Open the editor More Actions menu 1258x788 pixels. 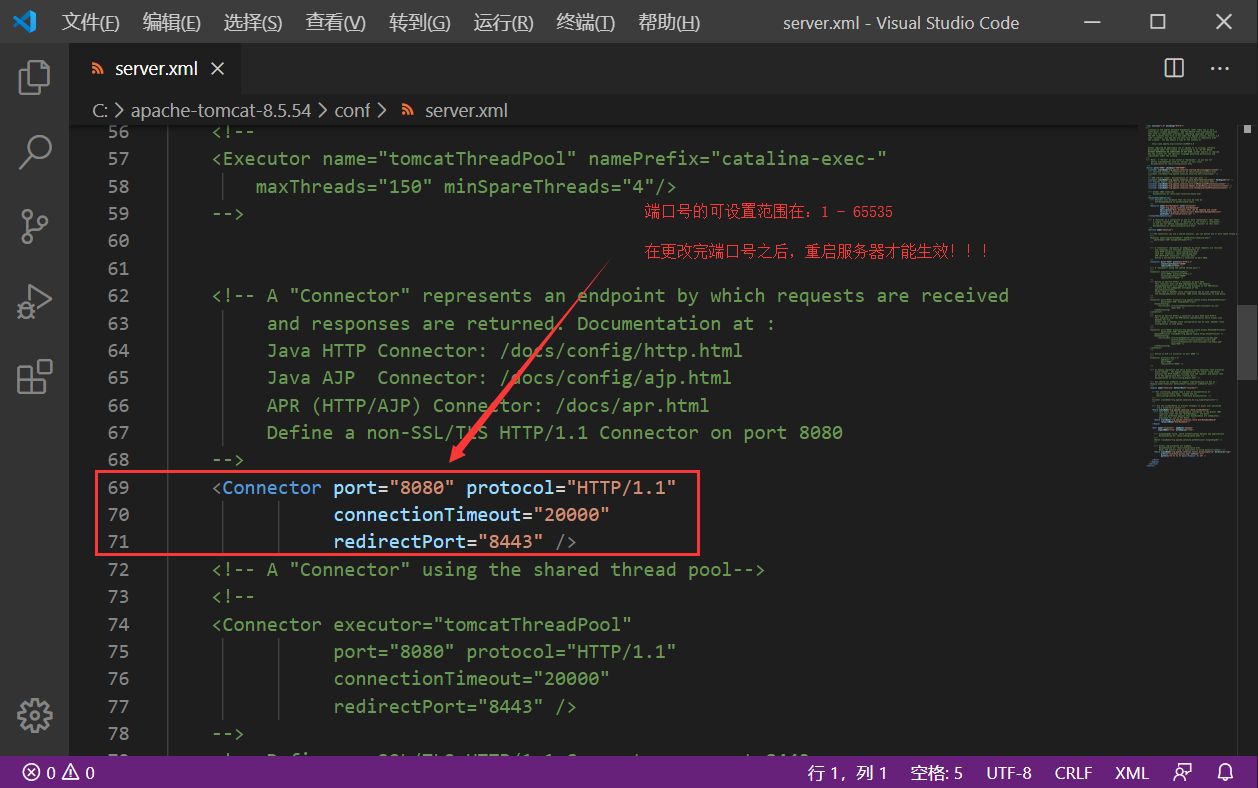(x=1219, y=68)
